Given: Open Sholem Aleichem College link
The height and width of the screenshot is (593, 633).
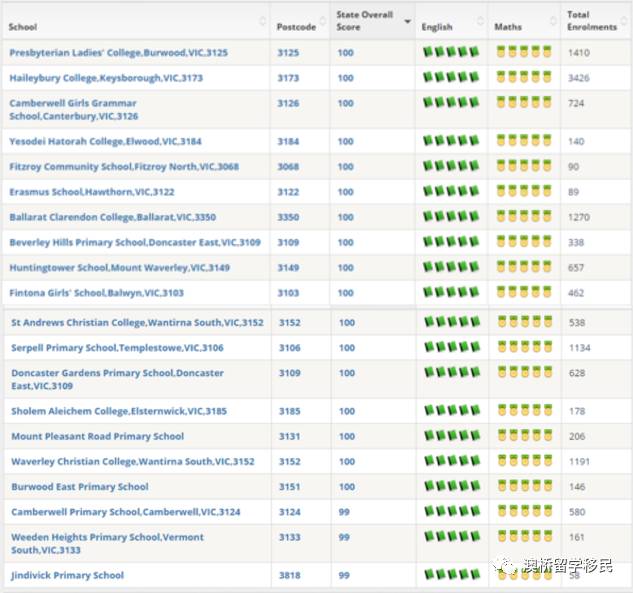Looking at the screenshot, I should [x=119, y=411].
